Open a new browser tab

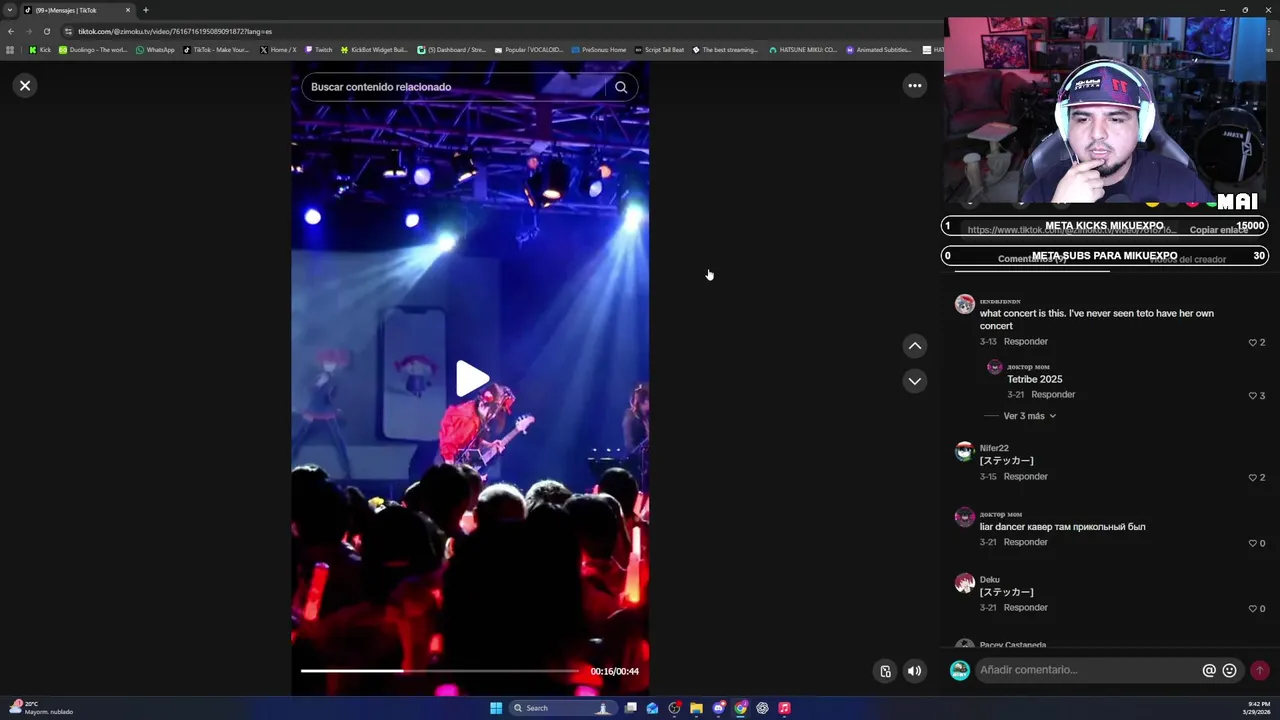tap(145, 10)
